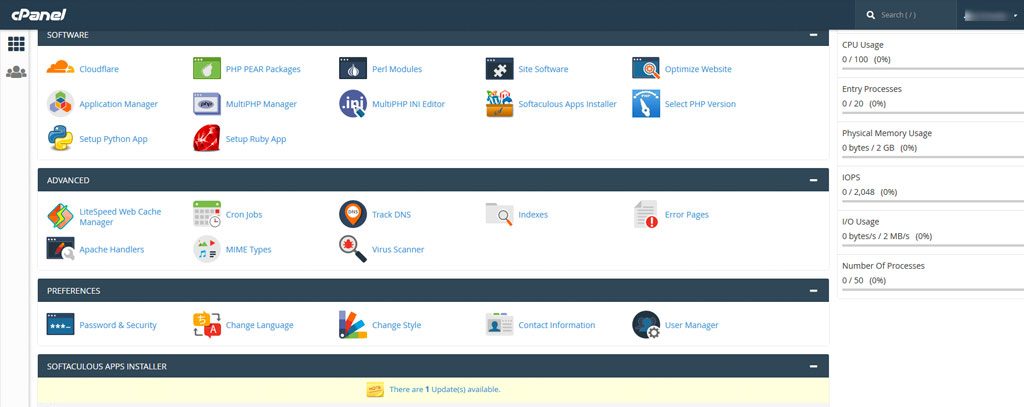This screenshot has width=1024, height=407.
Task: Open the home grid view in sidebar
Action: tap(16, 44)
